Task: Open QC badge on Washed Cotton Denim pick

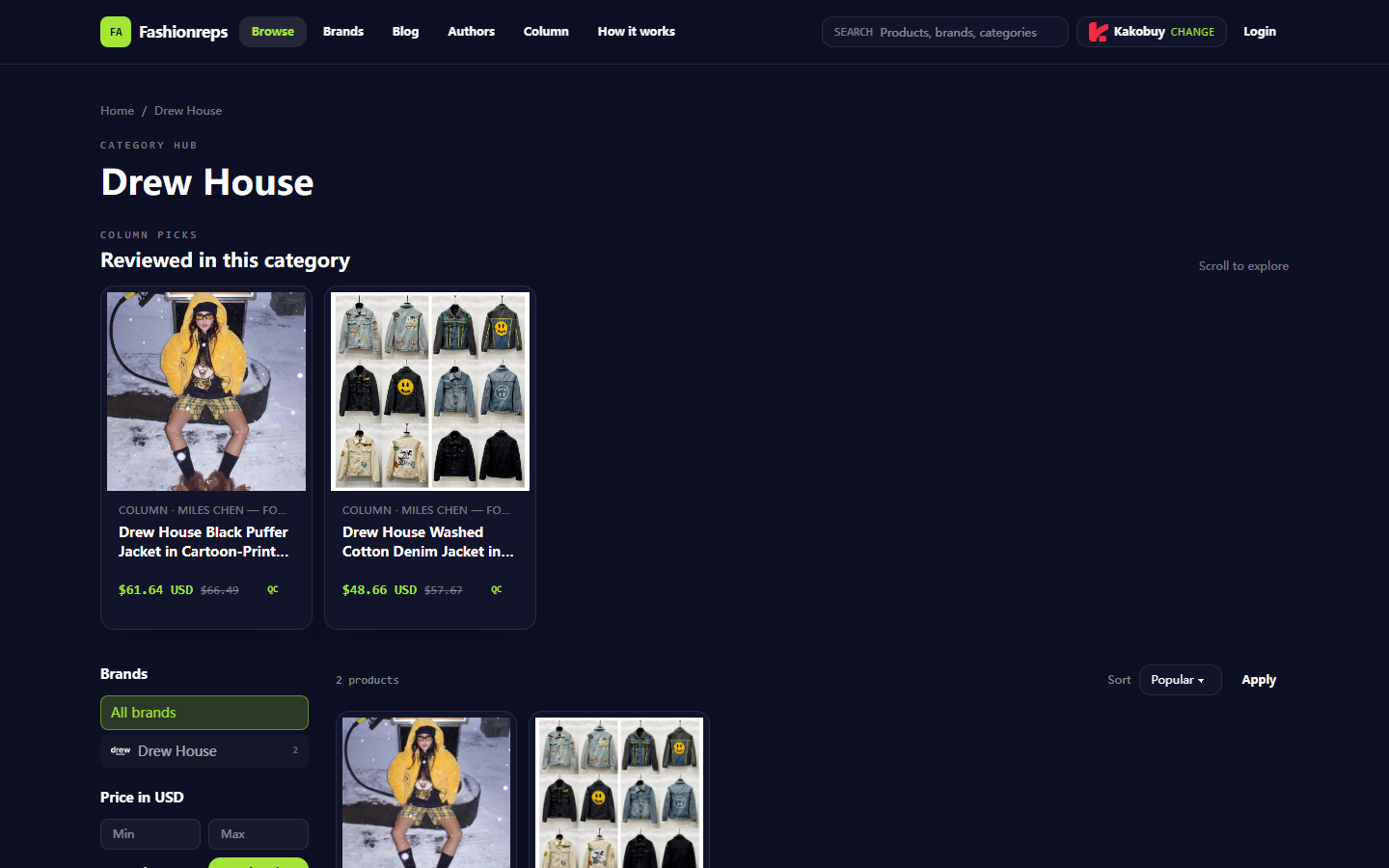Action: tap(497, 589)
